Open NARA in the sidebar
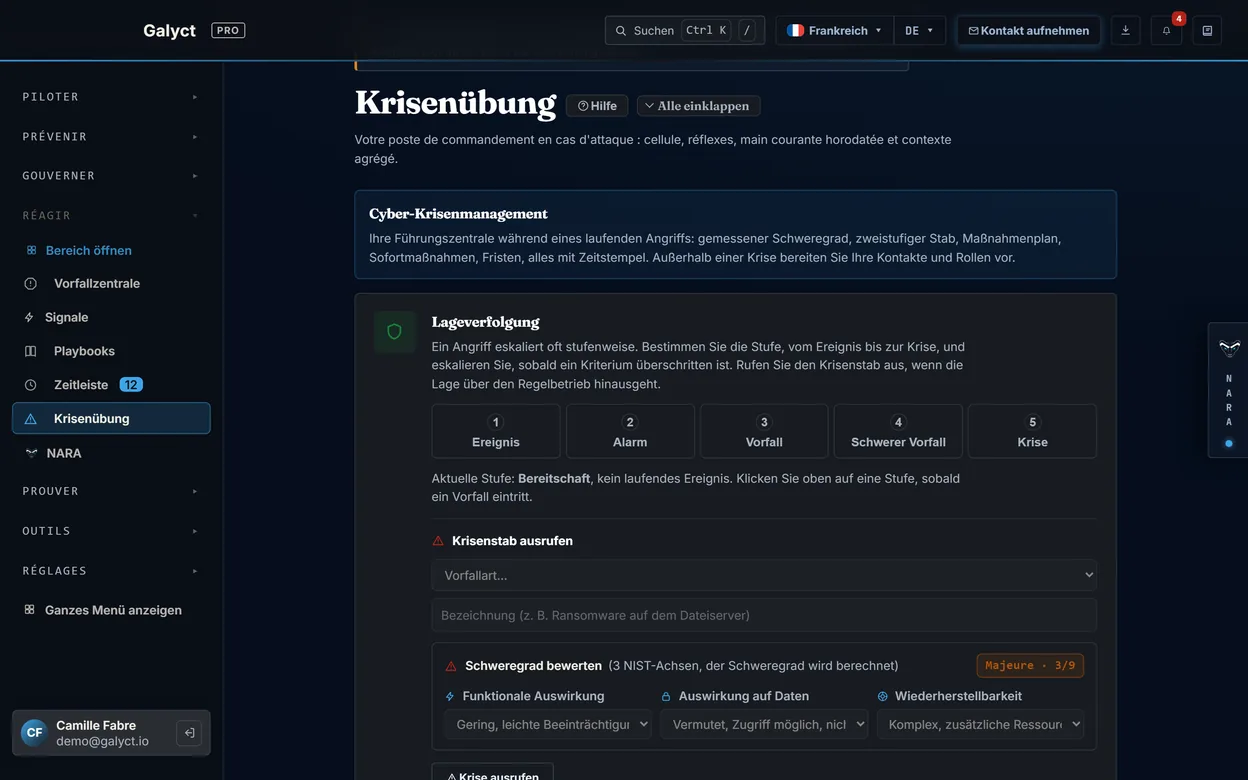Screen dimensions: 1248x780 pos(111,453)
